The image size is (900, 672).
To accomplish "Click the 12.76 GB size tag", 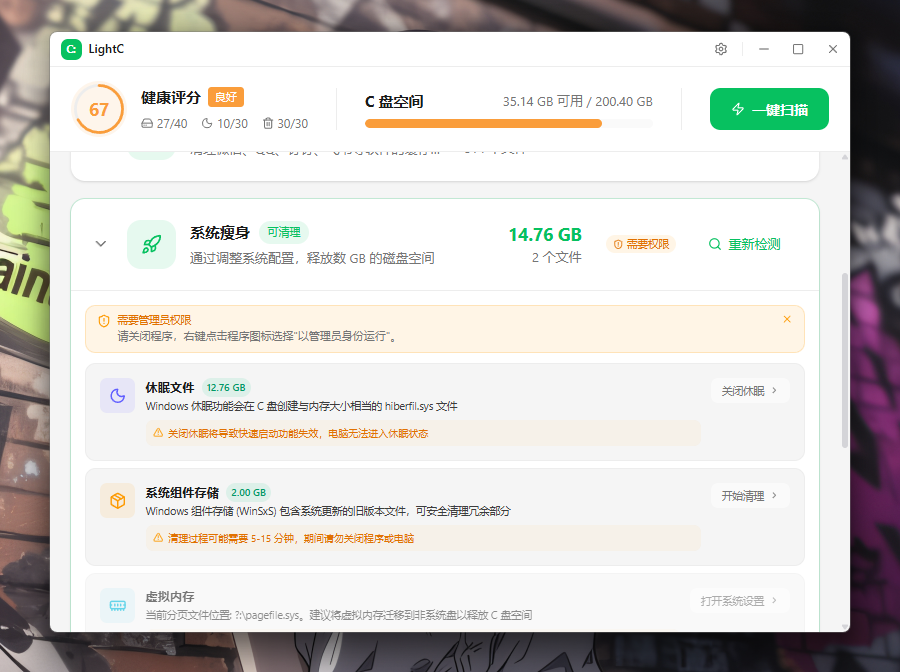I will 226,387.
